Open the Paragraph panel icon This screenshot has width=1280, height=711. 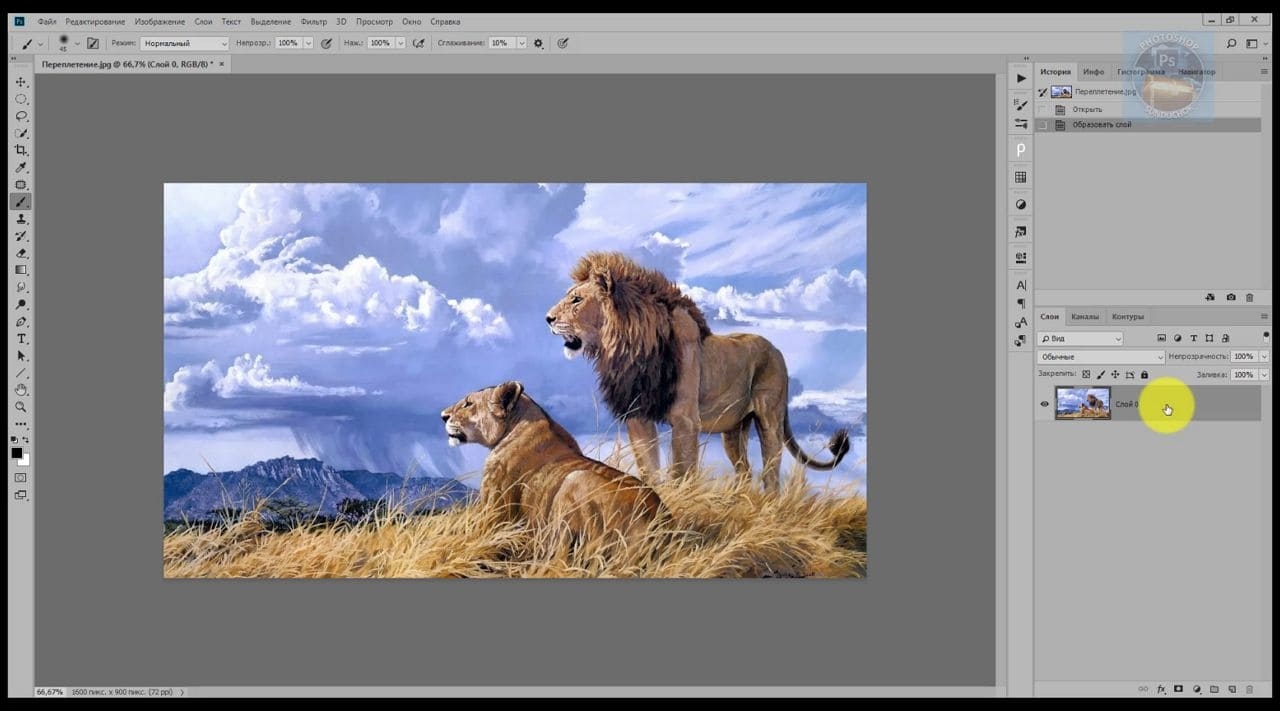coord(1021,303)
